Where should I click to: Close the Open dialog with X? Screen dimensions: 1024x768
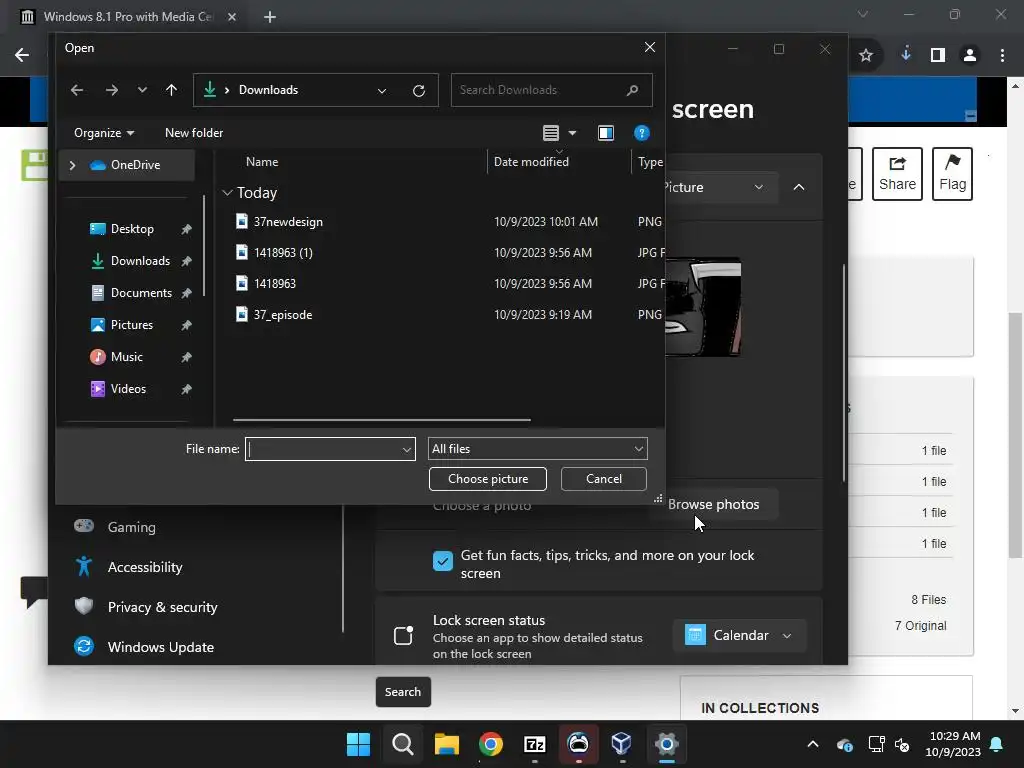[650, 47]
